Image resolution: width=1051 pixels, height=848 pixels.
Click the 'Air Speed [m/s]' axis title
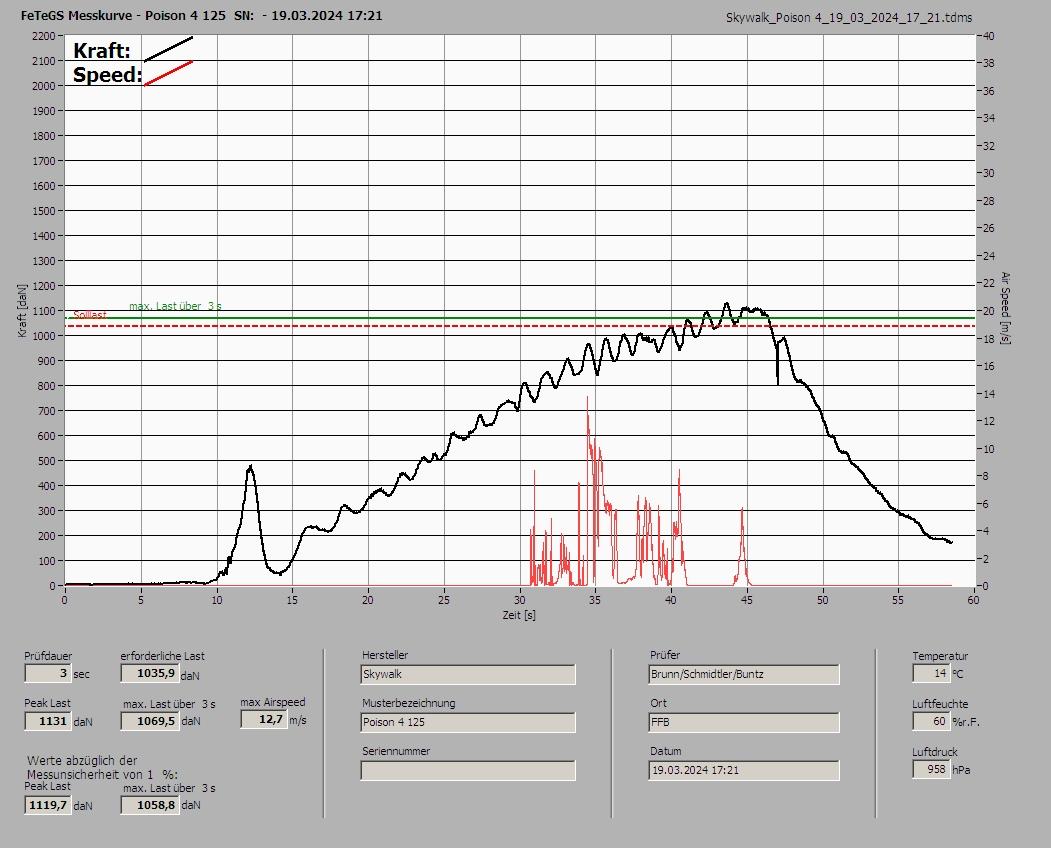[1005, 308]
